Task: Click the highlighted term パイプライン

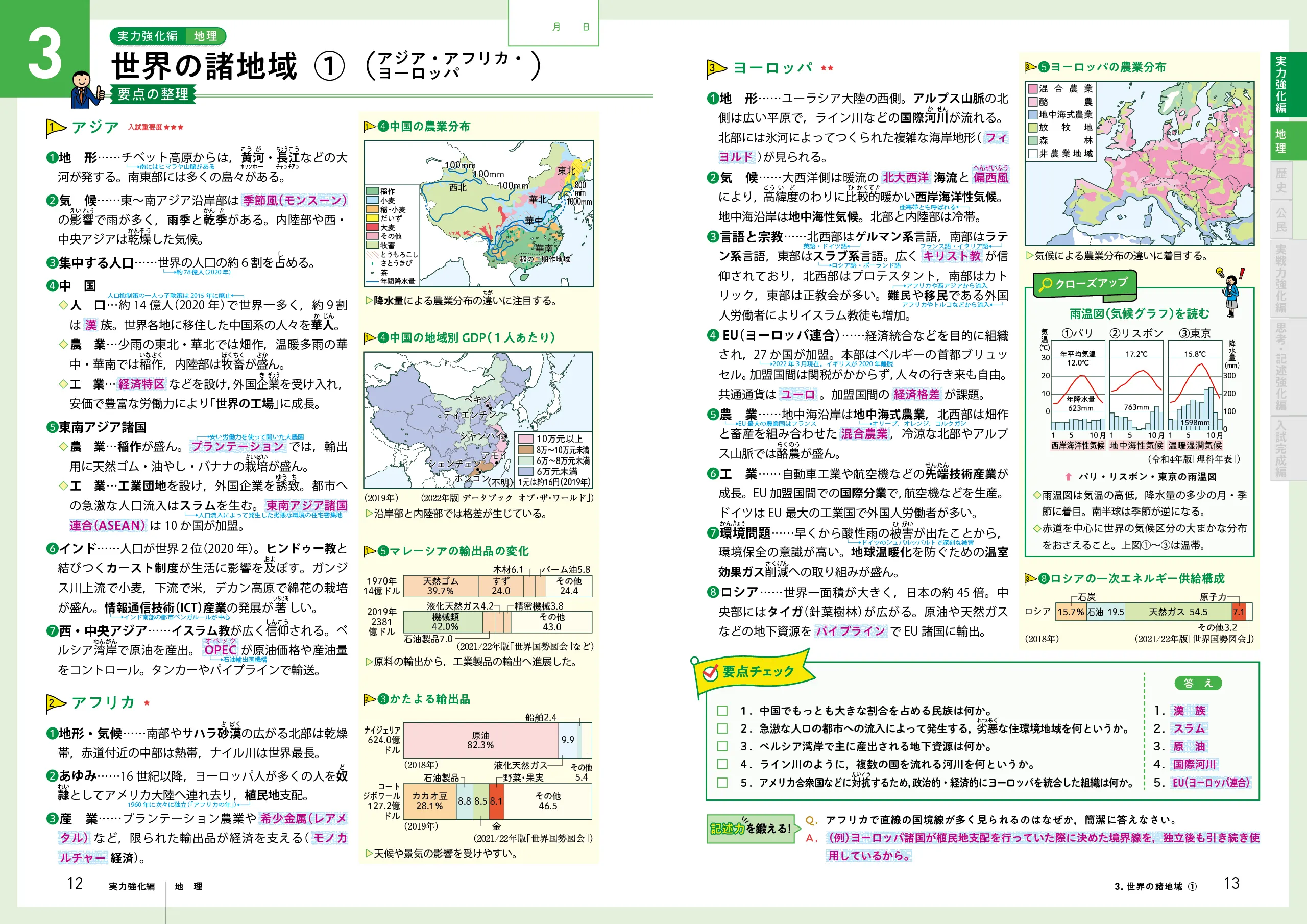Action: (x=851, y=631)
